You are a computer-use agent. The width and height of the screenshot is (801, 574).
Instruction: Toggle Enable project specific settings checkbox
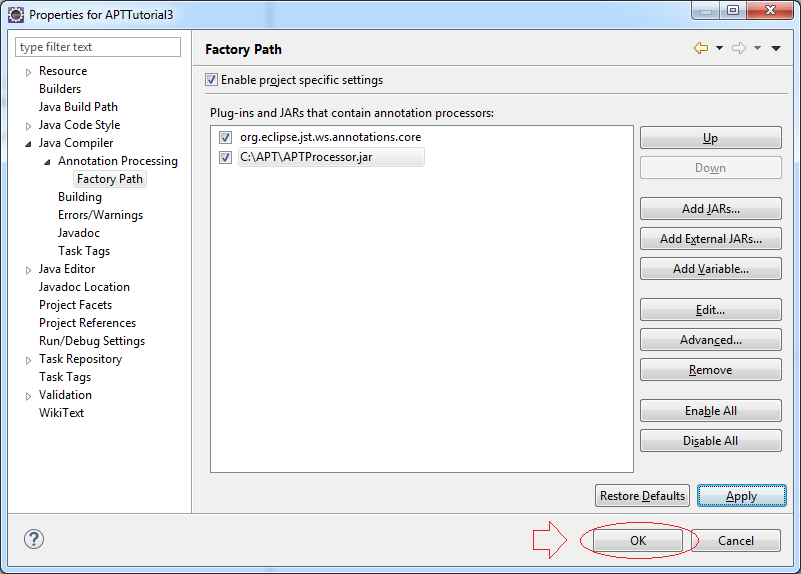211,80
